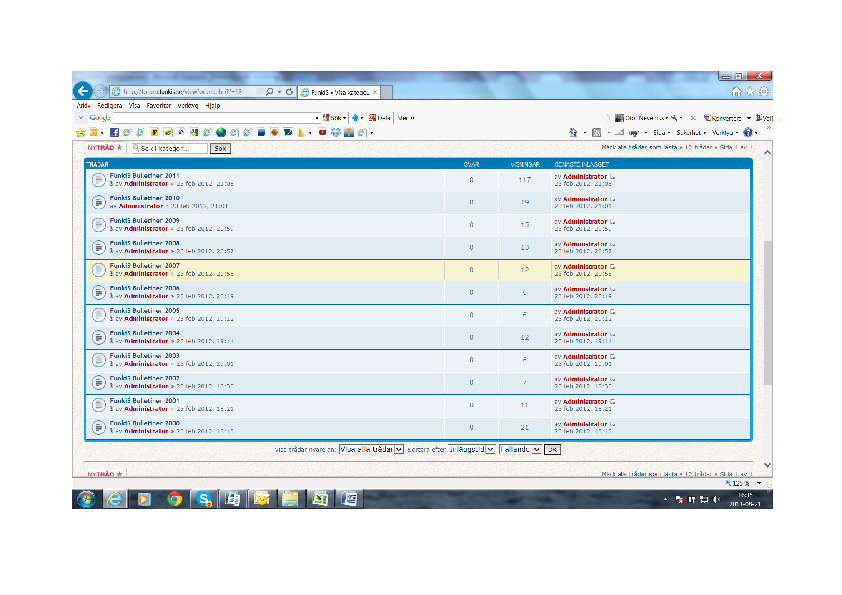Open the 'Visa alla trådar' dropdown
Screen dimensions: 842x595
coord(371,449)
